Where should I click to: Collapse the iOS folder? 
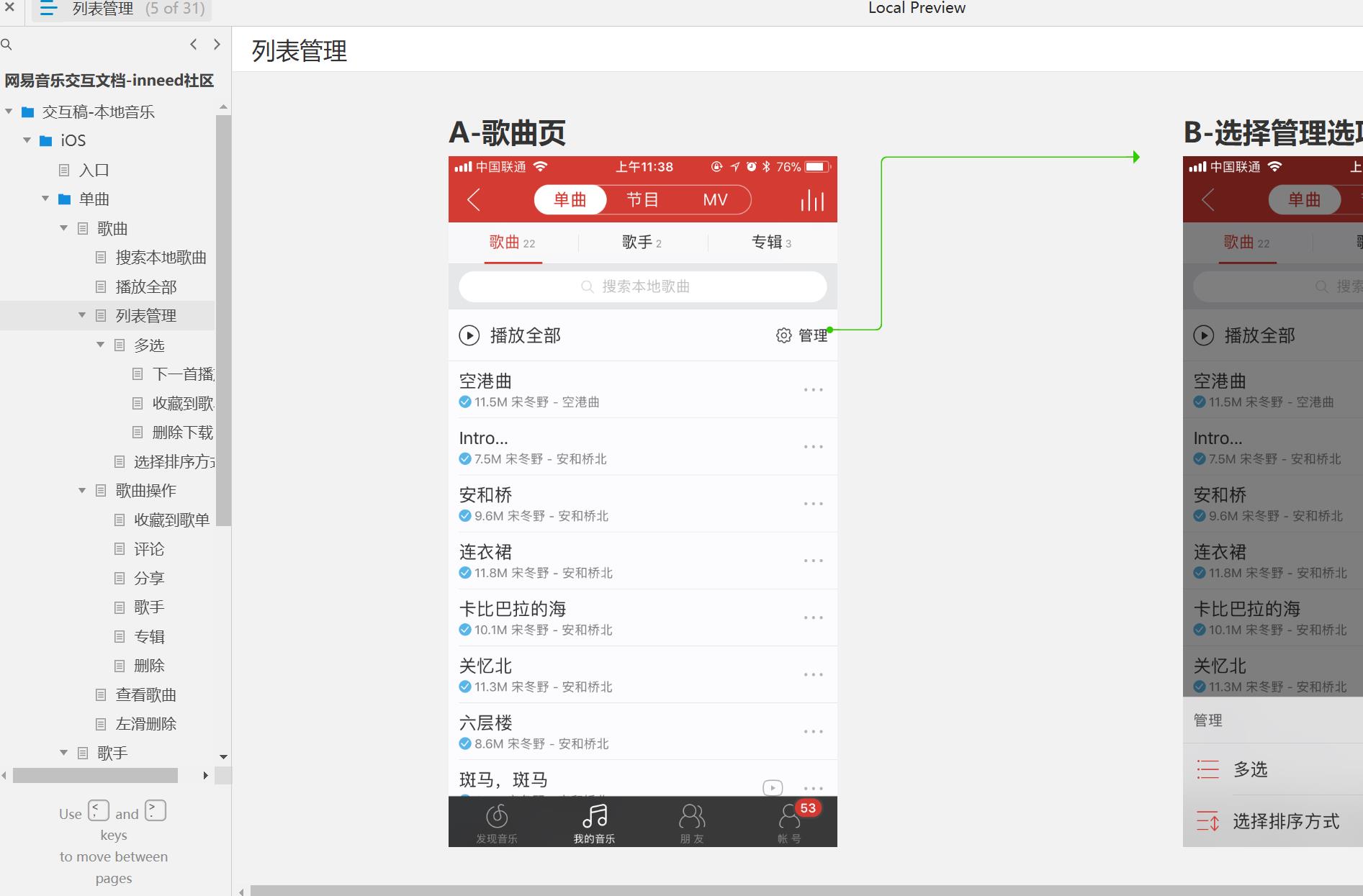pos(27,140)
